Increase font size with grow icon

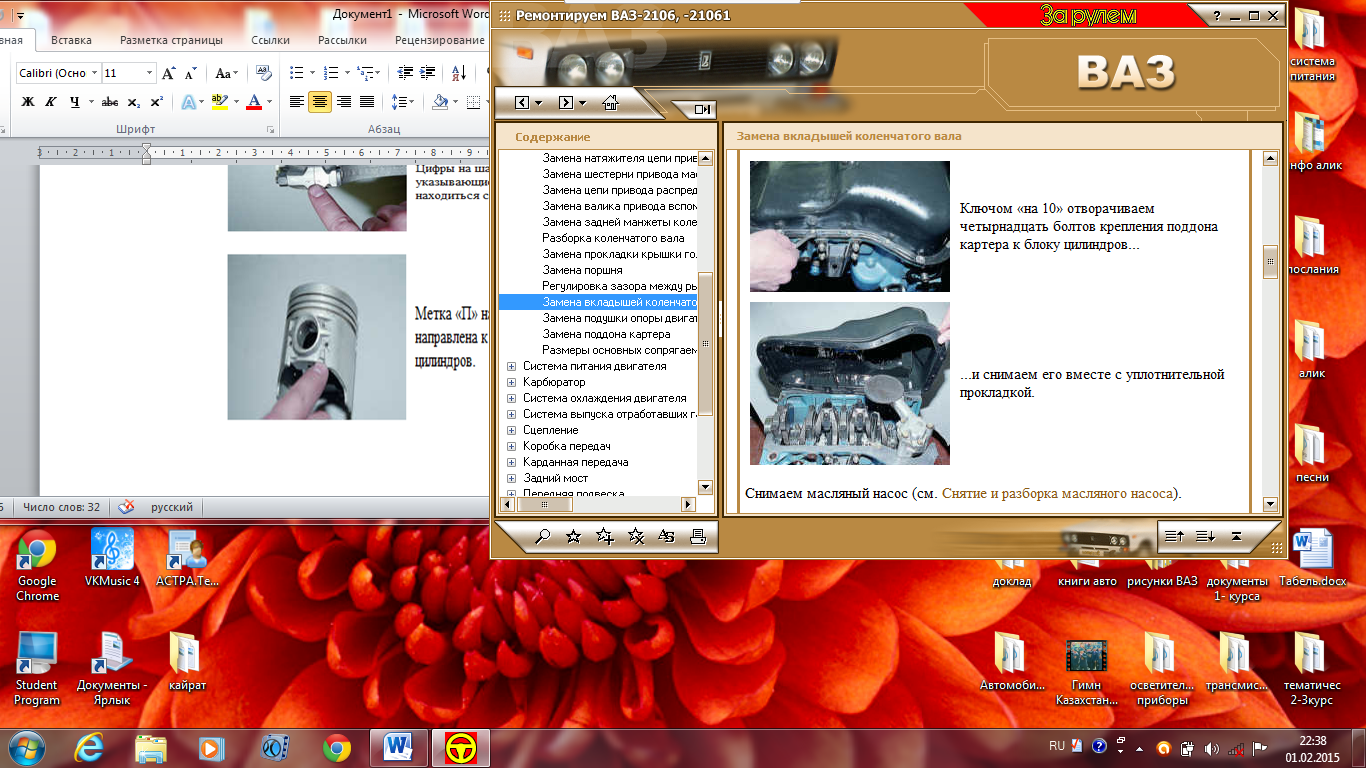pos(169,73)
